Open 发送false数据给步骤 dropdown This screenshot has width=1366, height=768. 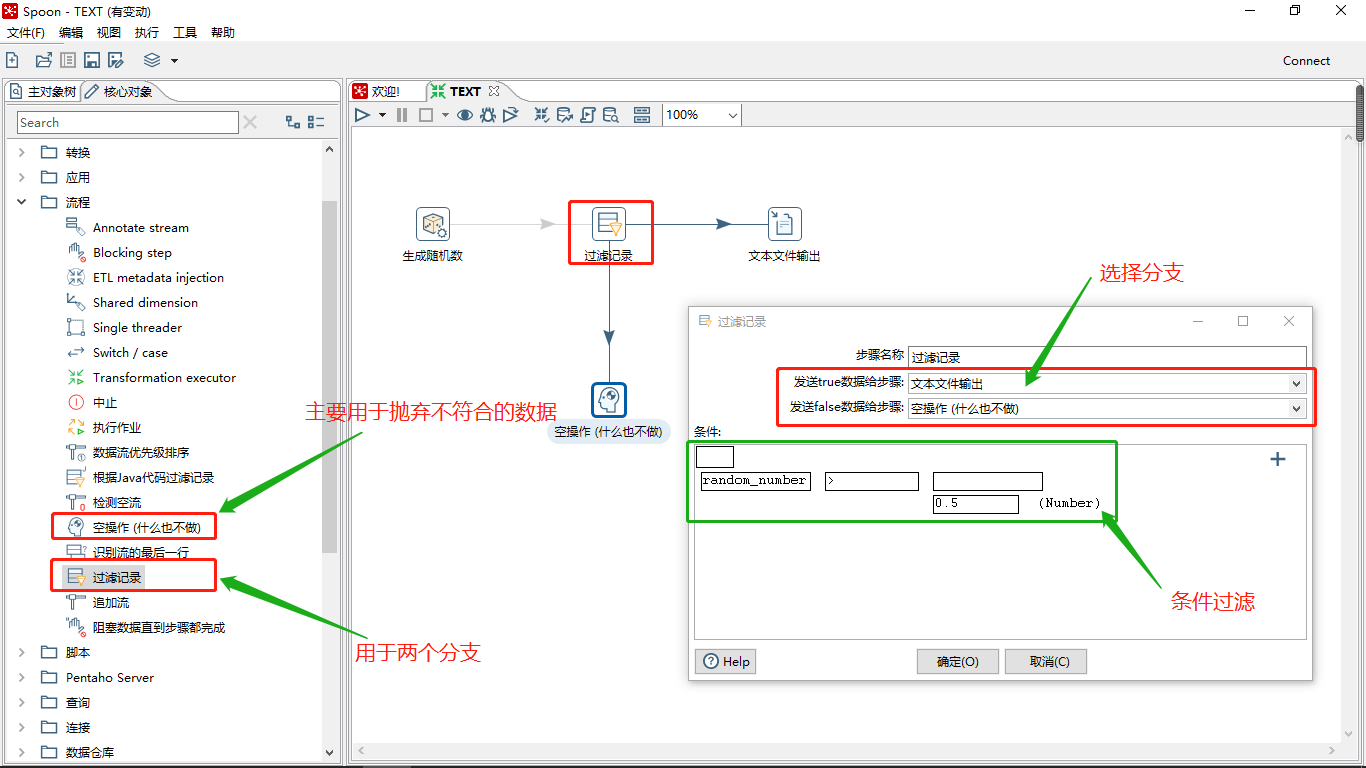(1296, 408)
